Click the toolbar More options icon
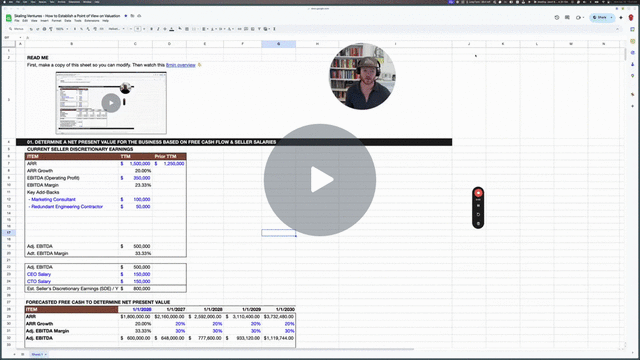This screenshot has width=640, height=360. point(274,29)
